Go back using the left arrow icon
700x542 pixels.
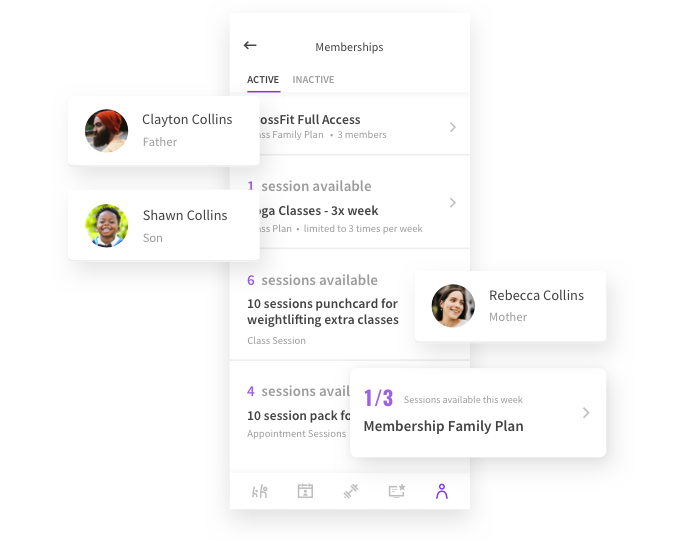[250, 45]
